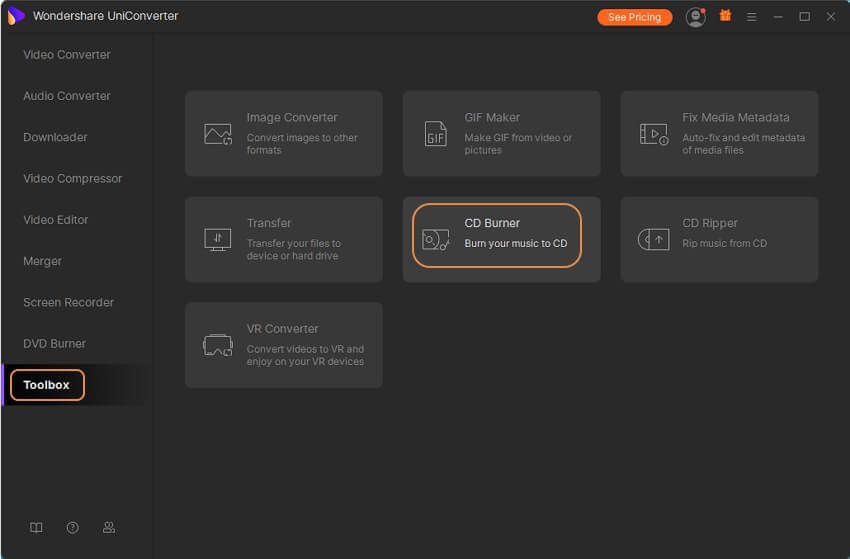Image resolution: width=850 pixels, height=559 pixels.
Task: Click the See Pricing button
Action: (634, 17)
